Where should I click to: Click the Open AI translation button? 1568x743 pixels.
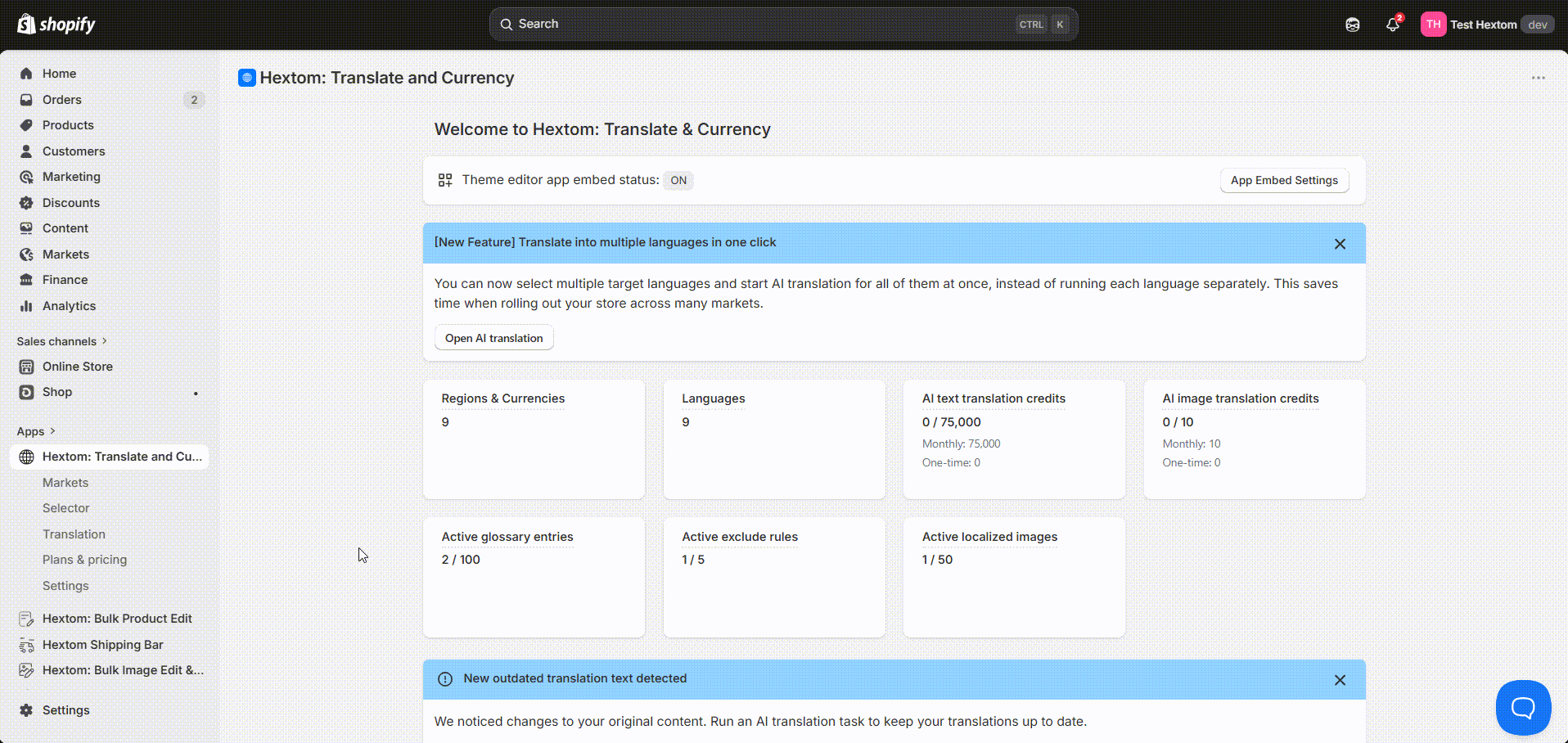coord(493,338)
